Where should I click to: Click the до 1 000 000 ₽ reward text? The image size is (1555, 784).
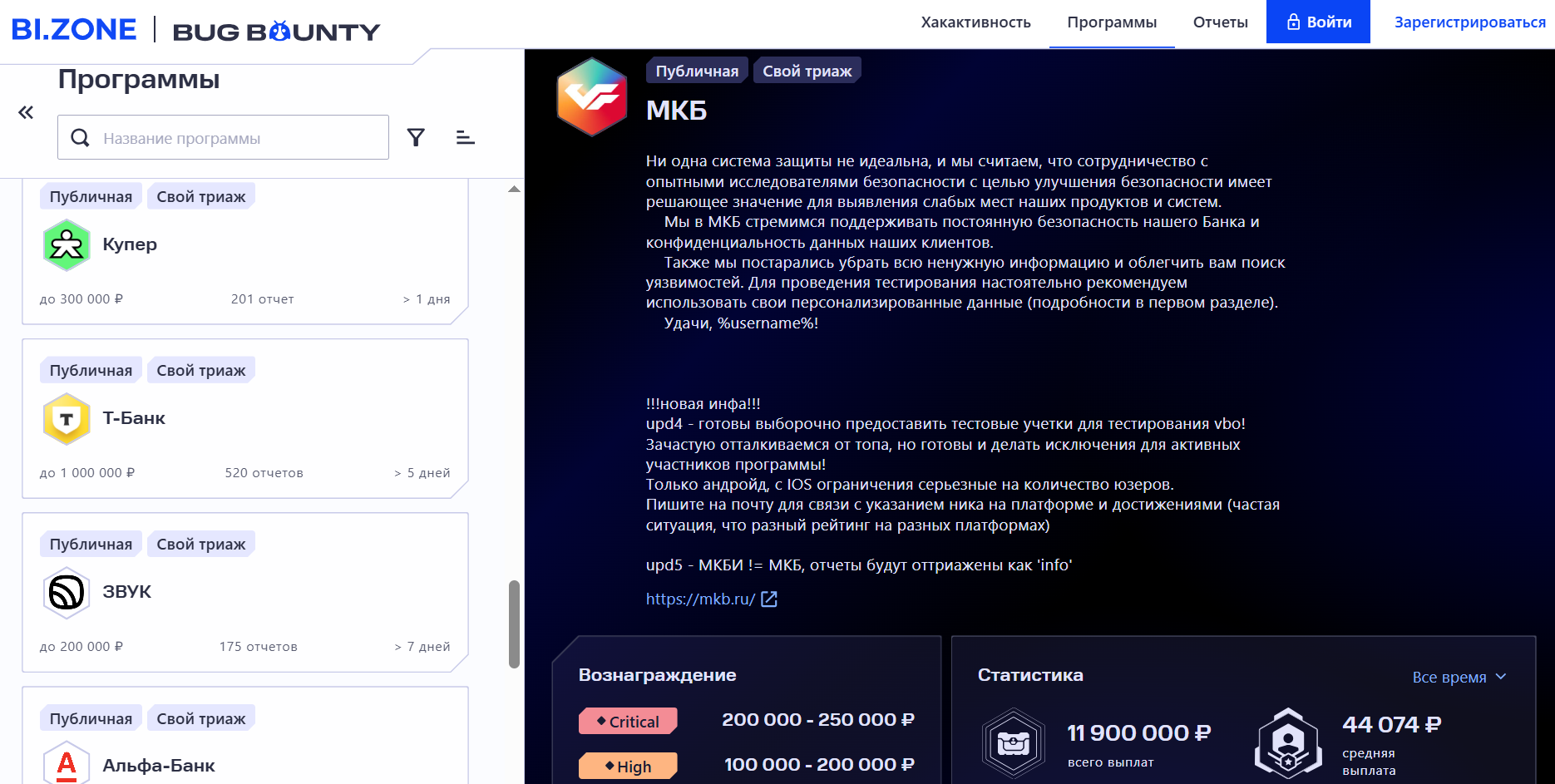click(x=87, y=473)
